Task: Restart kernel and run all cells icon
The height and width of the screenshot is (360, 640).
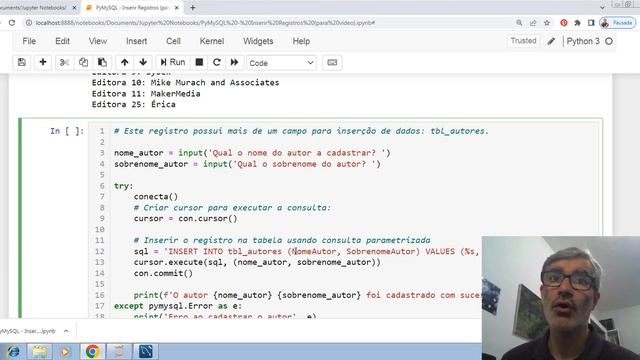Action: tap(234, 62)
